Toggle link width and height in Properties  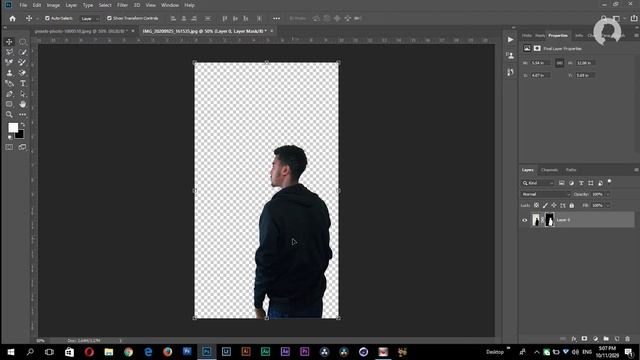pos(559,63)
